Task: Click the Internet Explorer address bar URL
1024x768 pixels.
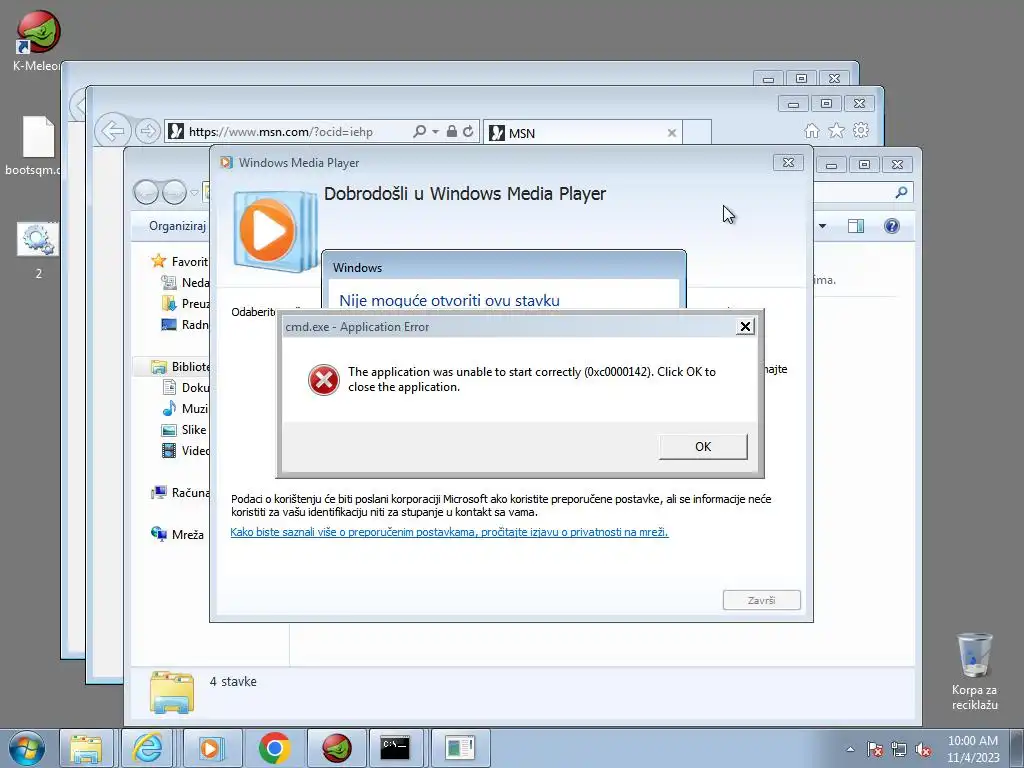Action: [x=281, y=132]
